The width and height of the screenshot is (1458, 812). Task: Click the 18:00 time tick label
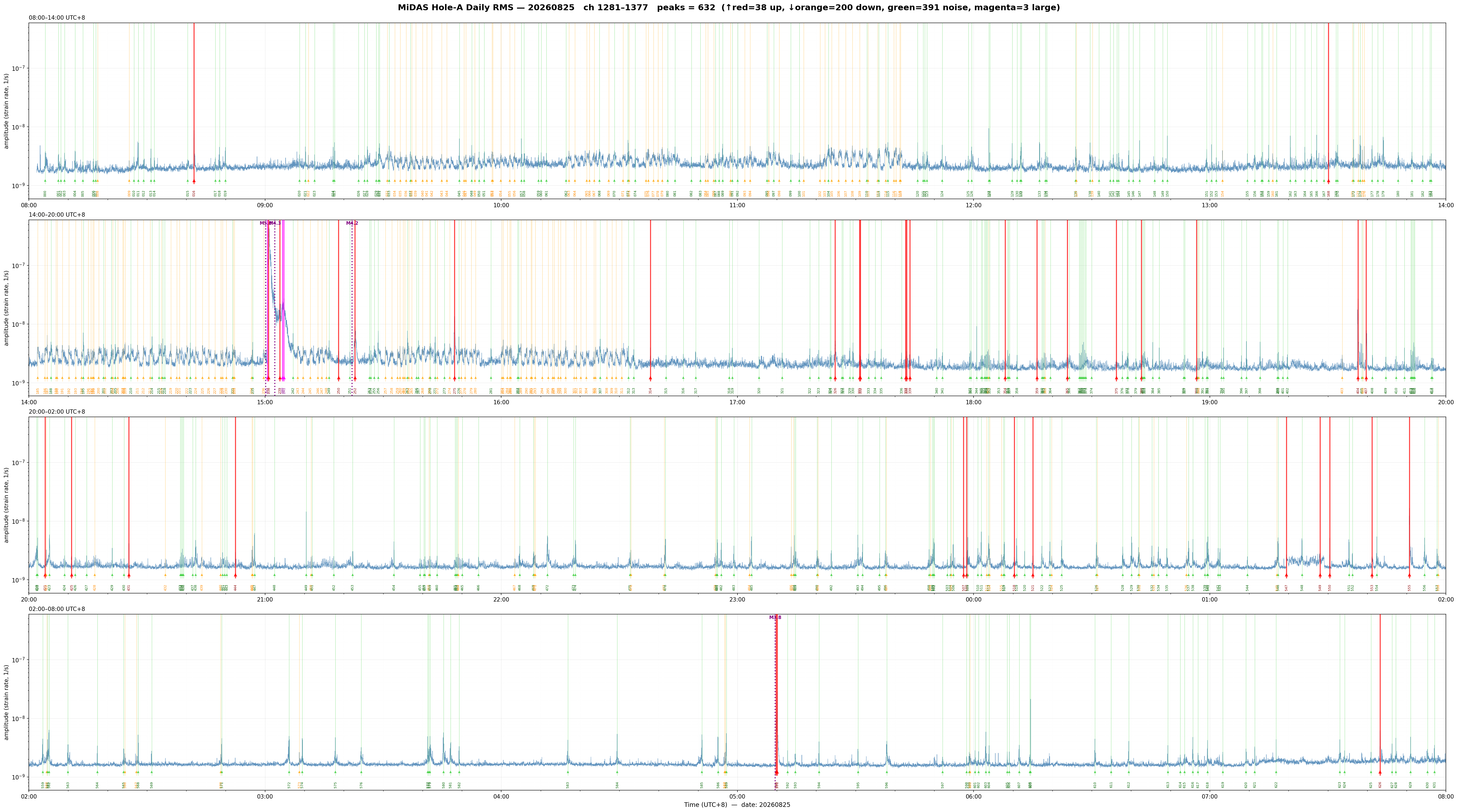click(974, 402)
